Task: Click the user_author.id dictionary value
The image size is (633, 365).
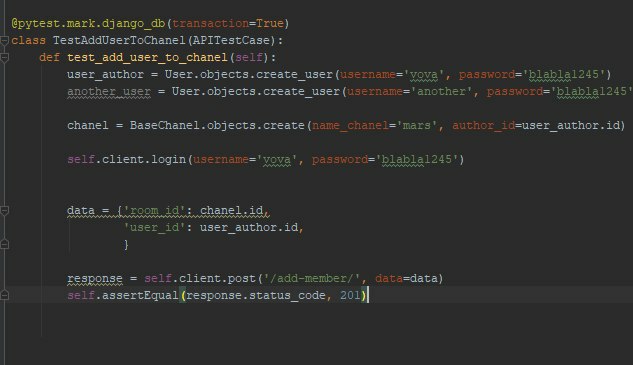Action: click(249, 227)
